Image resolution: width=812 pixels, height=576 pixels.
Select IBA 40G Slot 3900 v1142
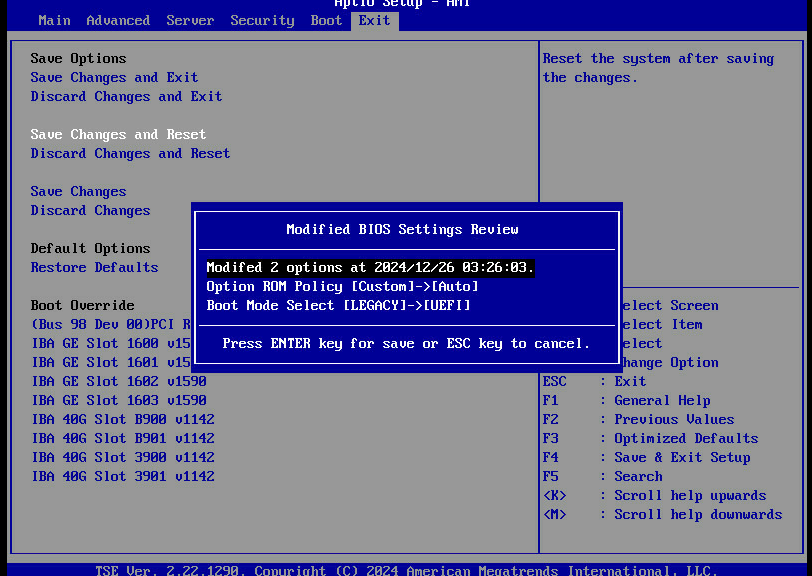click(123, 457)
